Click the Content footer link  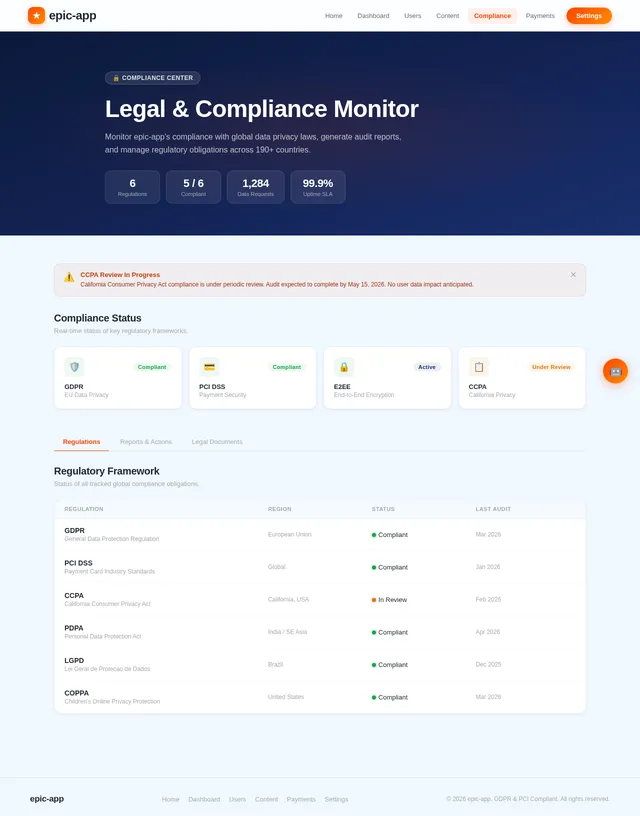pos(266,799)
